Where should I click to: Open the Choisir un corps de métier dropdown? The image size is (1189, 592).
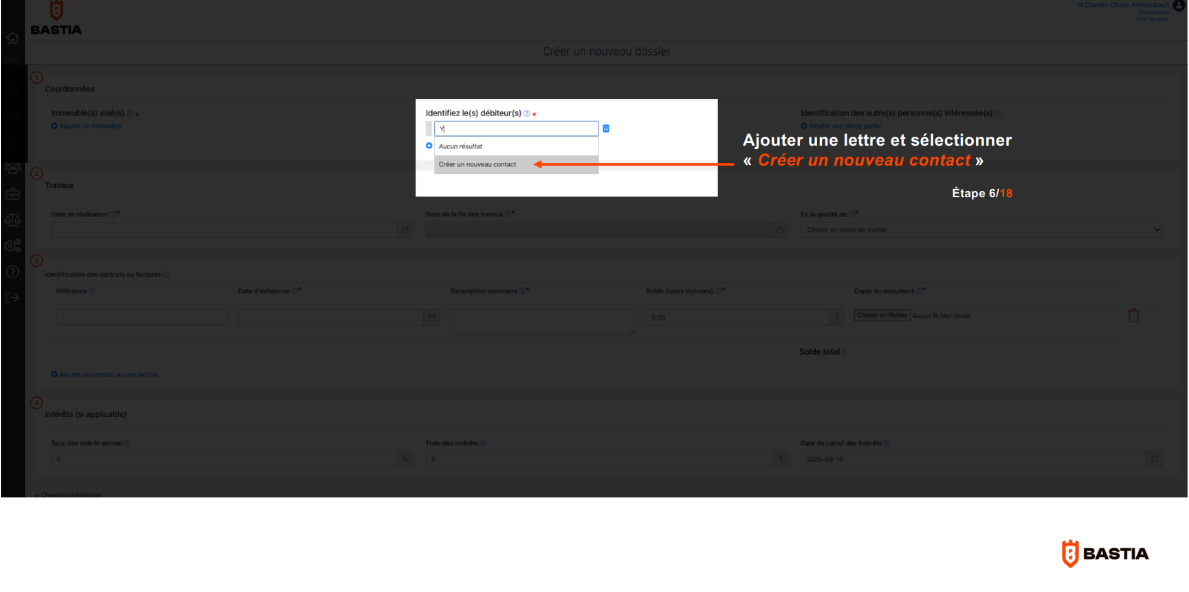[981, 230]
